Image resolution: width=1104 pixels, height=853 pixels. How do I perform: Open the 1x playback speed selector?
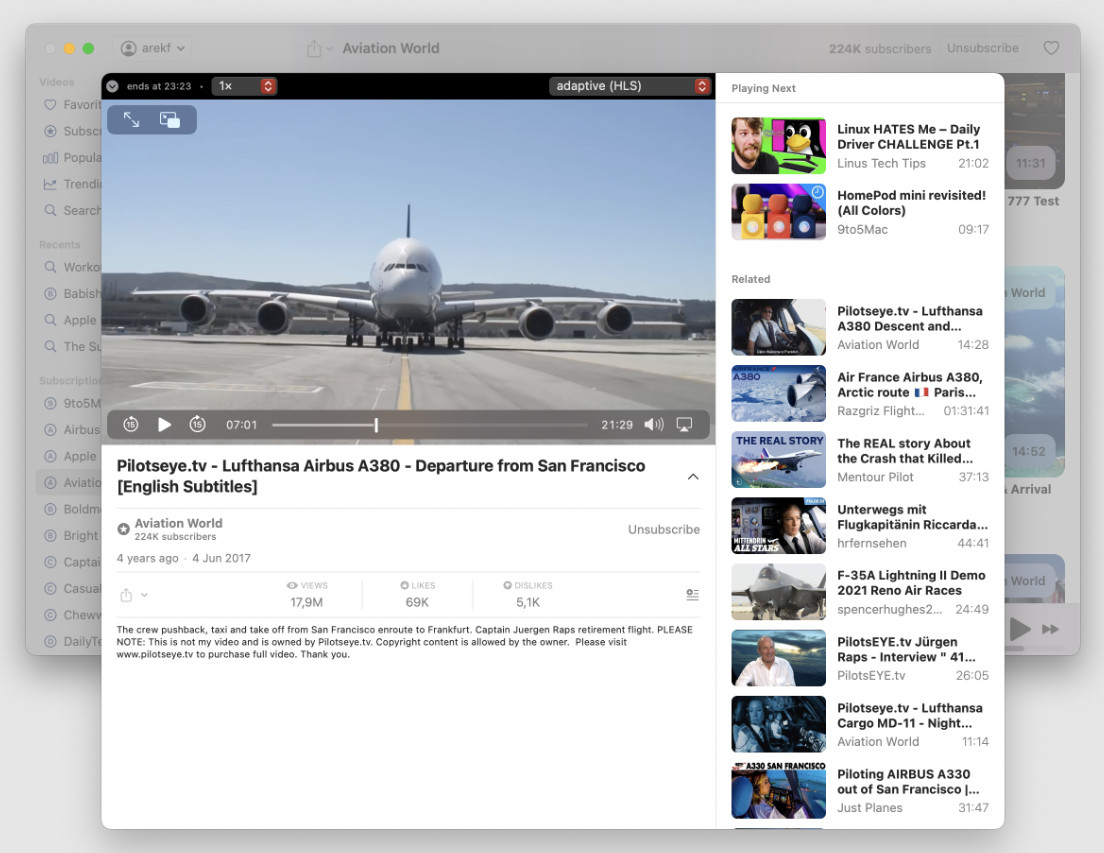244,86
